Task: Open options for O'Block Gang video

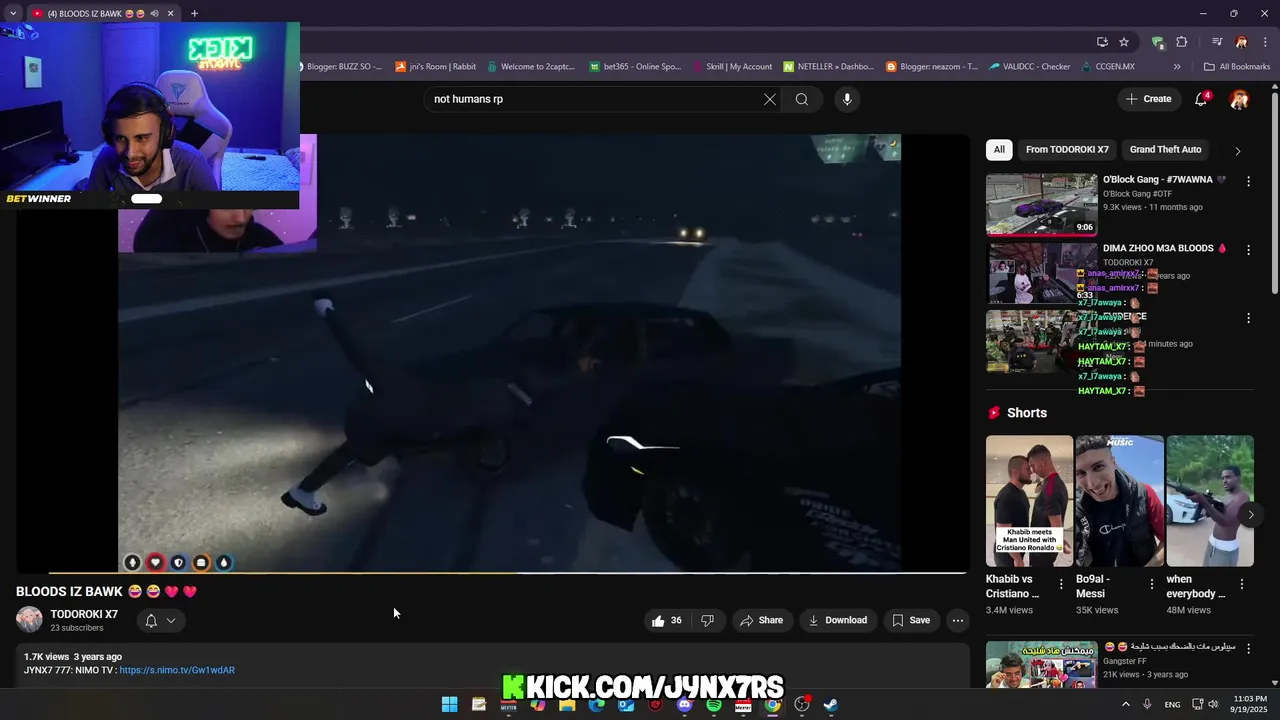Action: click(1248, 181)
